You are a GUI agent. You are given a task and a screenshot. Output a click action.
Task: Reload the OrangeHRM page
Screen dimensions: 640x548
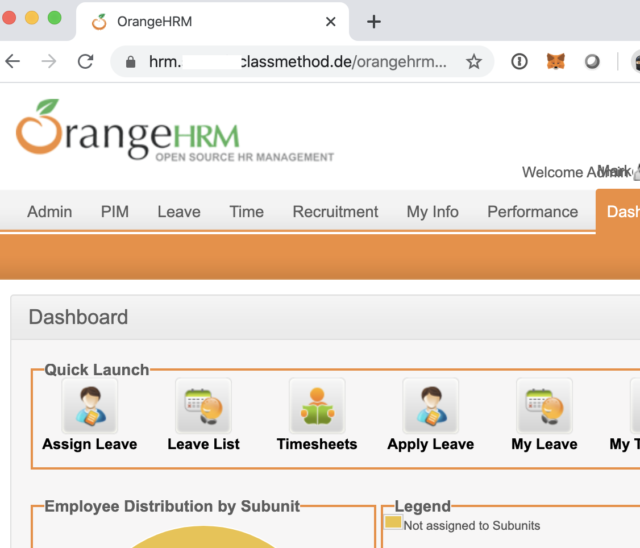[x=85, y=62]
